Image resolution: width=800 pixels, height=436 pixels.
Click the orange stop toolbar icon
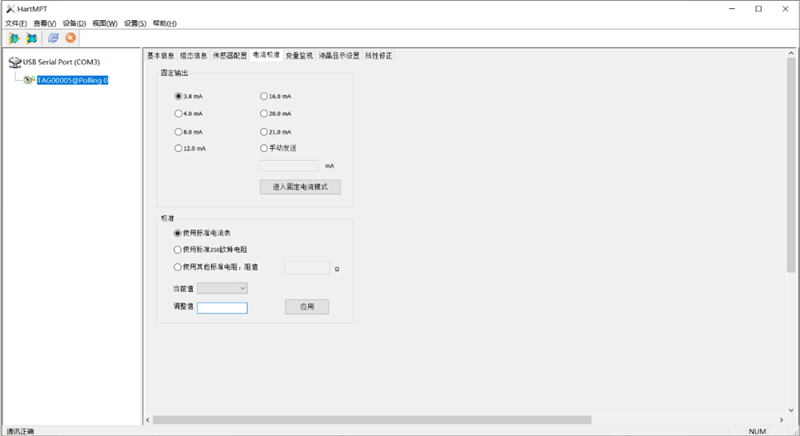70,38
